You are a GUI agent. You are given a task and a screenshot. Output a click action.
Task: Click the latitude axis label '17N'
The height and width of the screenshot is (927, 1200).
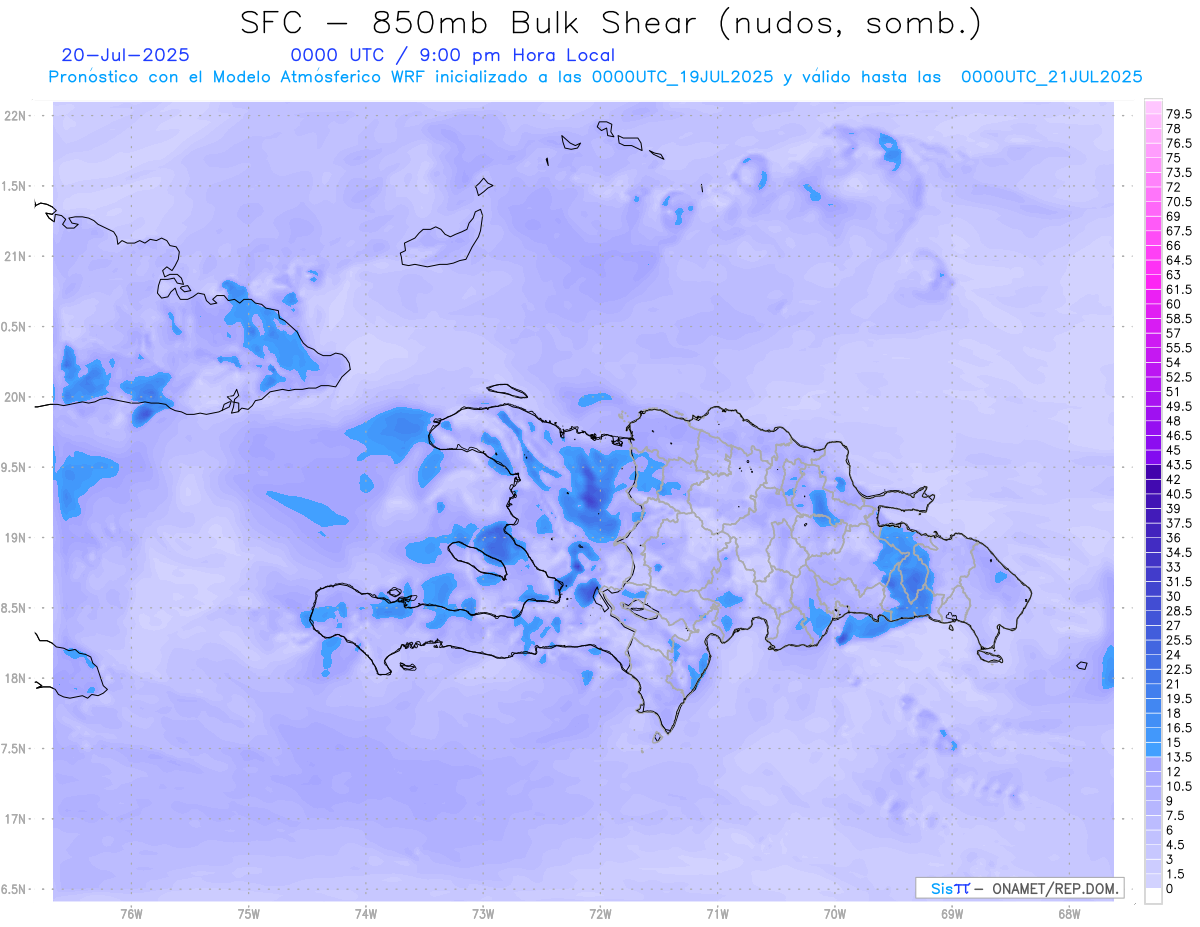pos(17,819)
